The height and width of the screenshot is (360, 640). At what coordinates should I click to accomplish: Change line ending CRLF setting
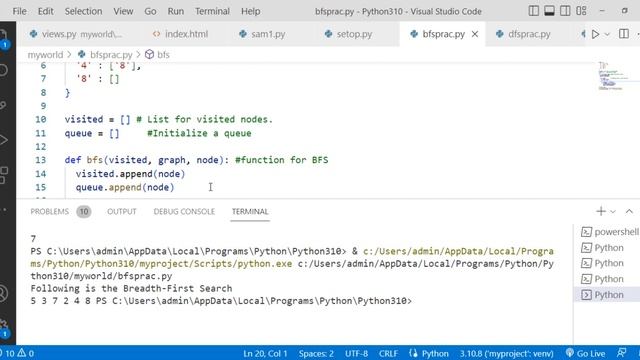388,353
